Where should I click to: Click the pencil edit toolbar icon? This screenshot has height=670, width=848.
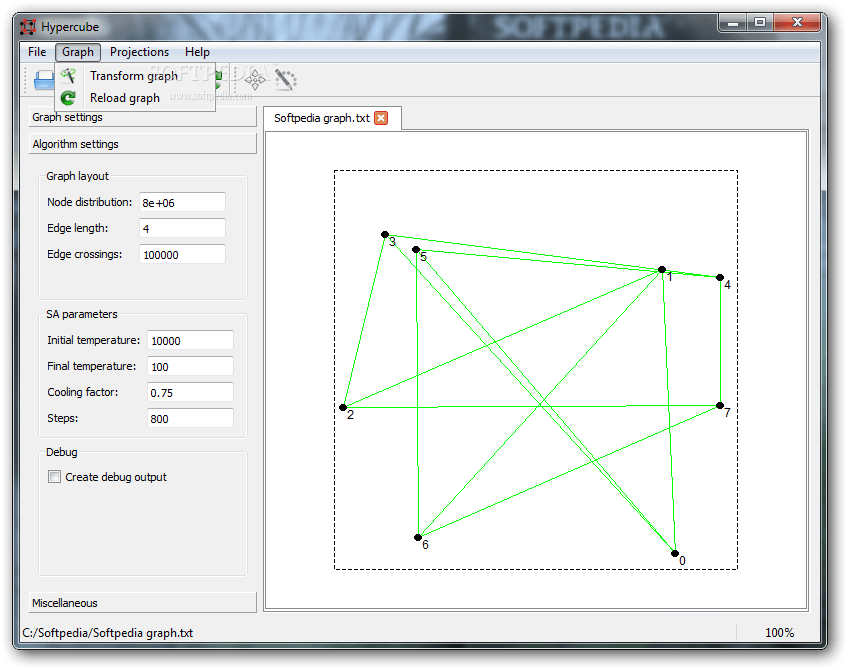pyautogui.click(x=286, y=79)
